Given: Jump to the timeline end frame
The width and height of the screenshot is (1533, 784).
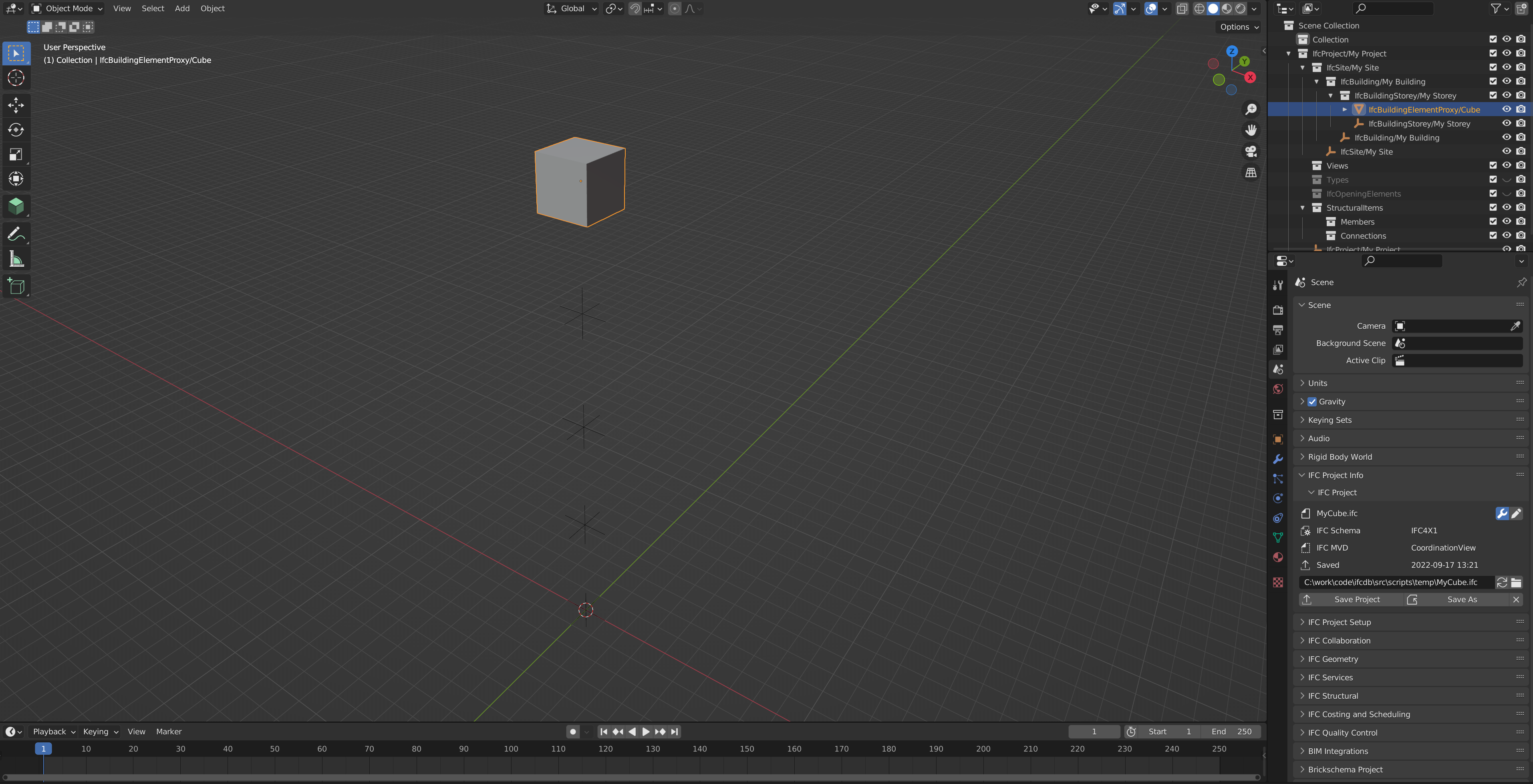Looking at the screenshot, I should pos(674,732).
